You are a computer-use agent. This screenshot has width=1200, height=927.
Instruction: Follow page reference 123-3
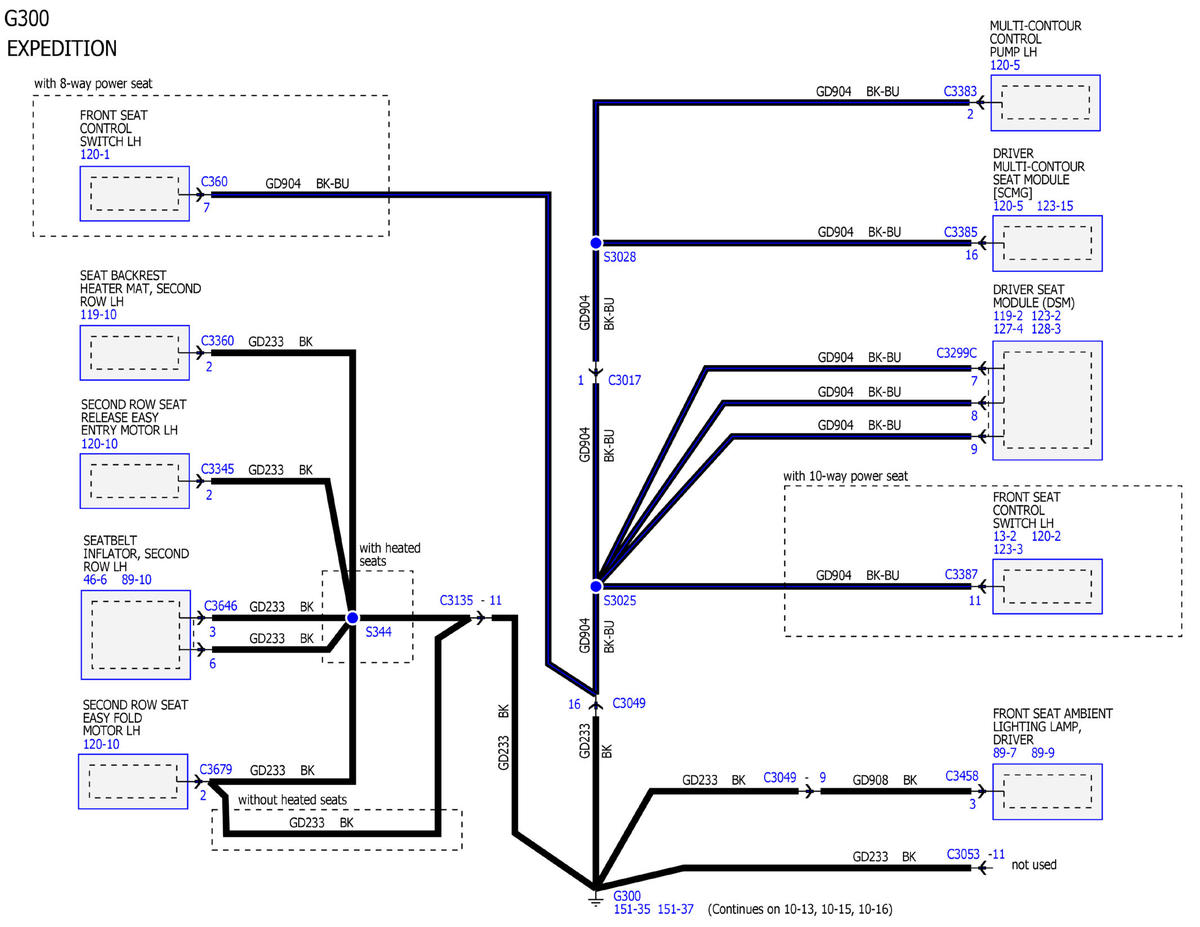coord(1008,549)
